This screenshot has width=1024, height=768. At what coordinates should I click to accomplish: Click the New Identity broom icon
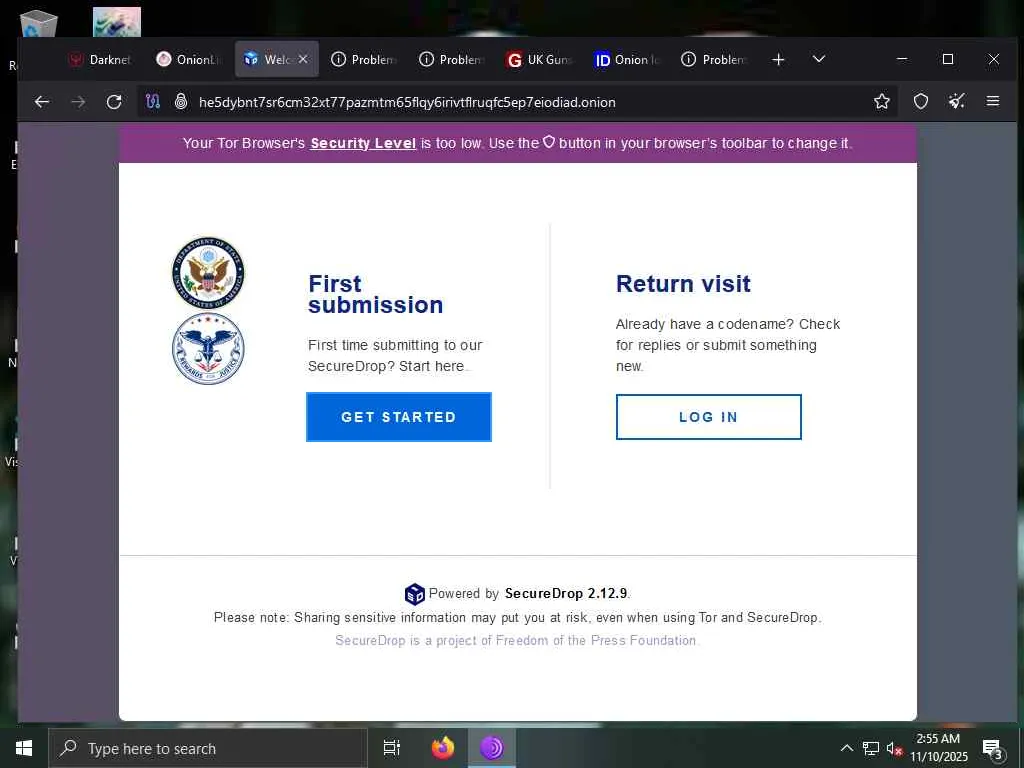[x=957, y=101]
